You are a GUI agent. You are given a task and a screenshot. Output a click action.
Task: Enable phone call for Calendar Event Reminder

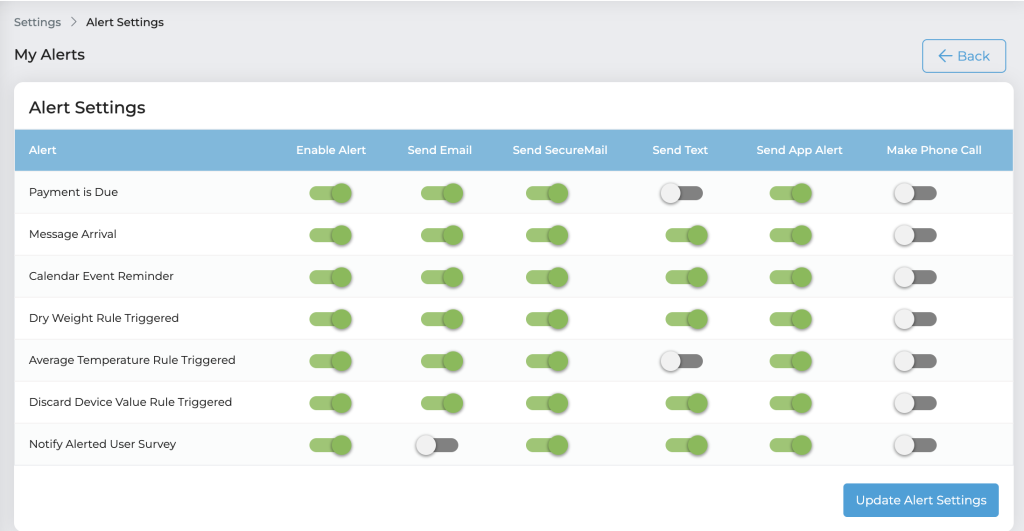pos(915,277)
